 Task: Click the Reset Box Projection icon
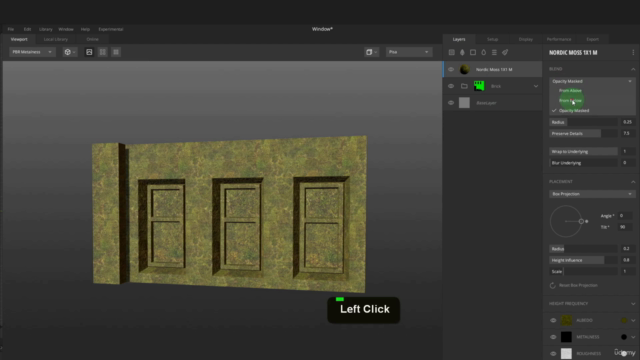(553, 285)
